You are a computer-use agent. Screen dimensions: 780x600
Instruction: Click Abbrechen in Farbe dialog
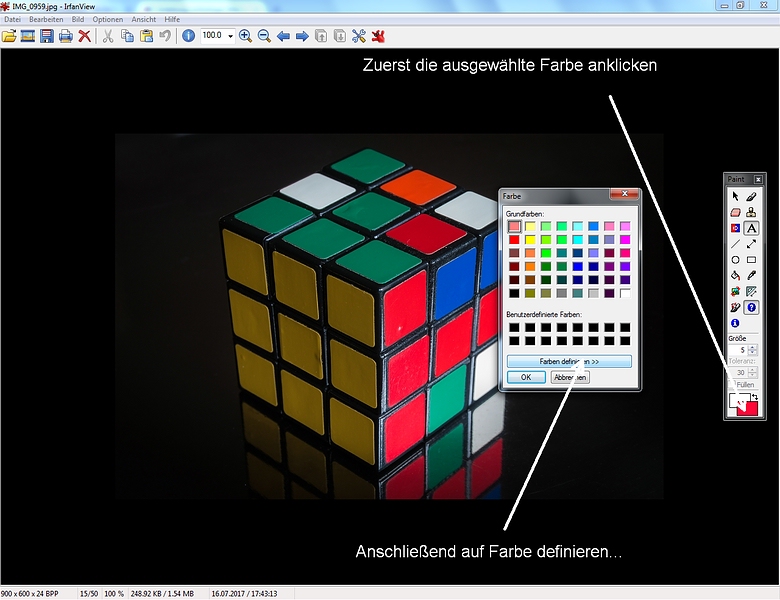570,378
